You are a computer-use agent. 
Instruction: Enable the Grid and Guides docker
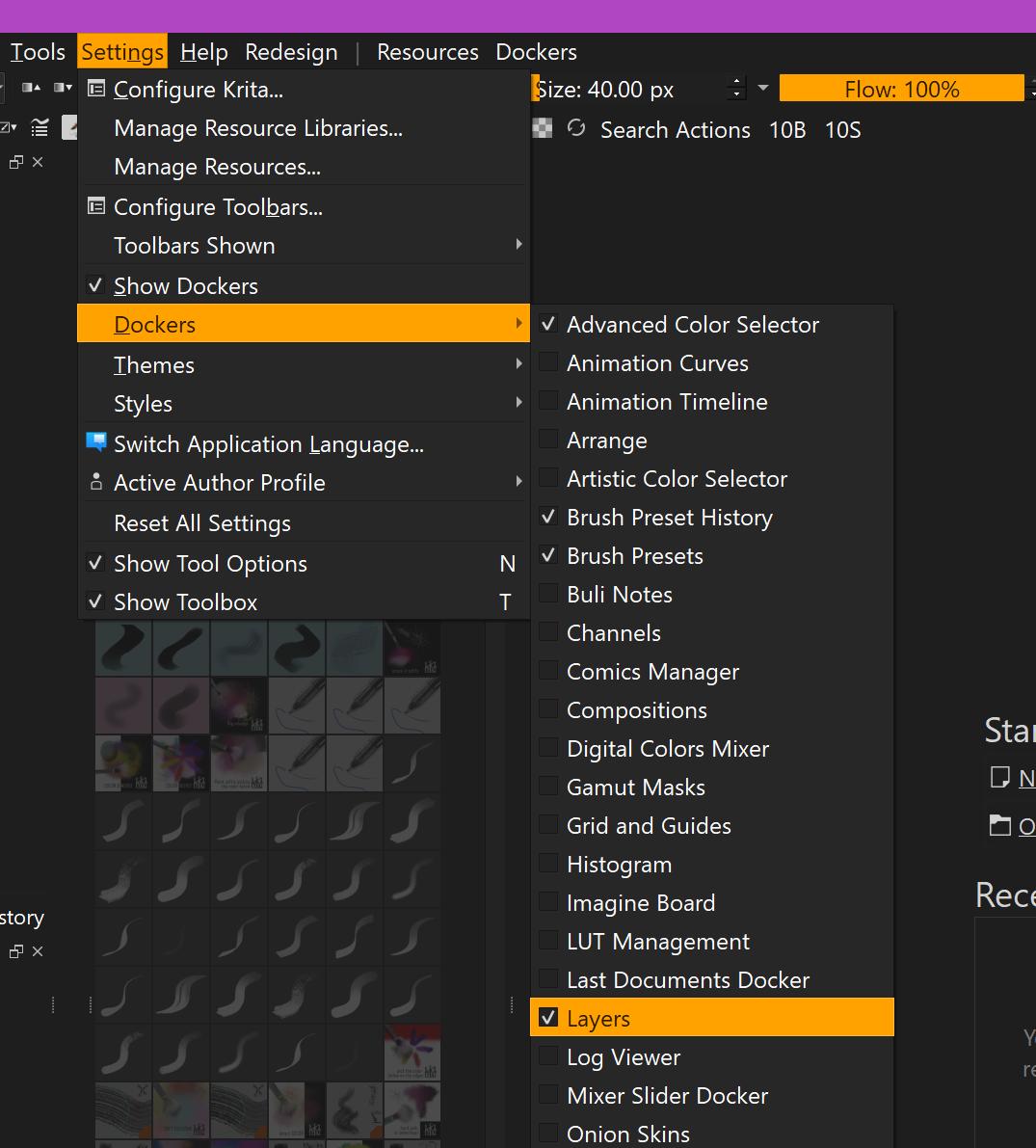(x=711, y=826)
